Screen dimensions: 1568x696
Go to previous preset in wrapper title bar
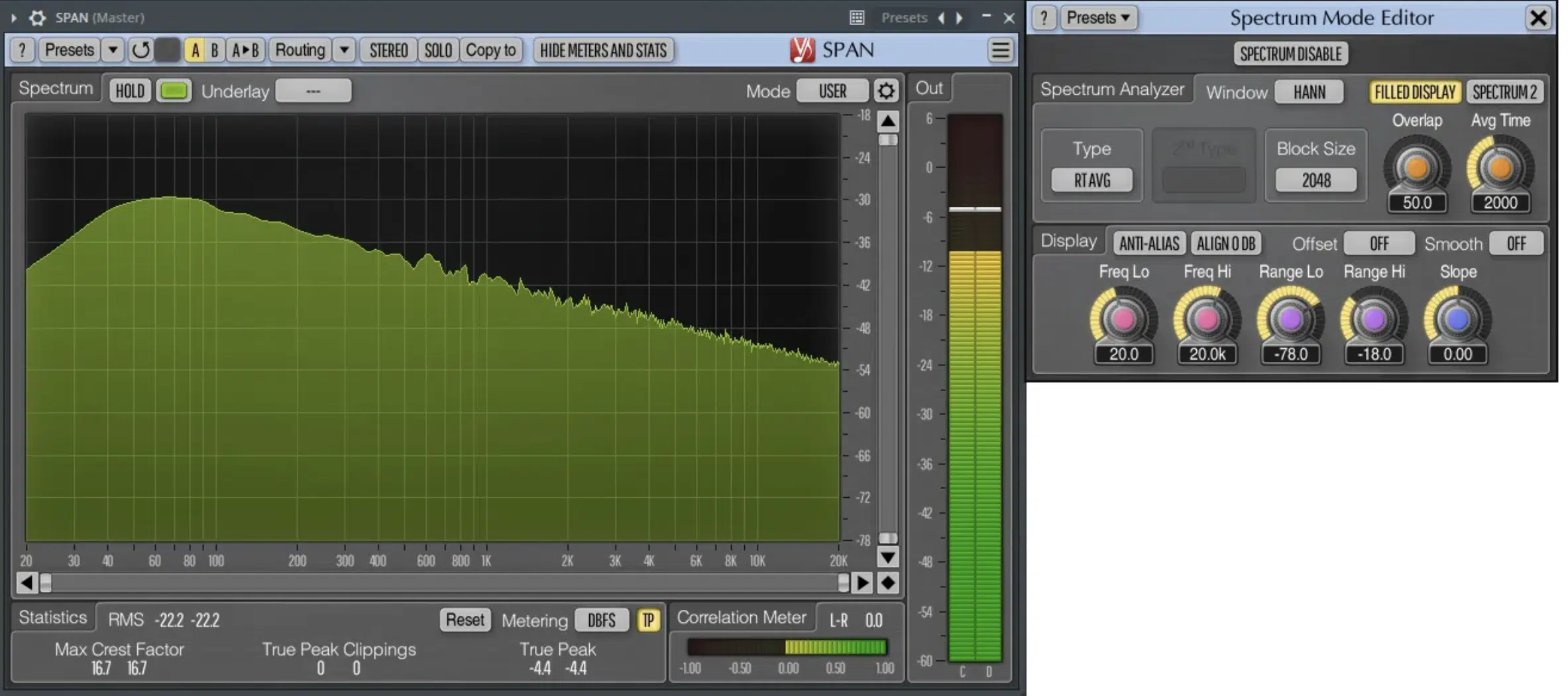tap(941, 18)
